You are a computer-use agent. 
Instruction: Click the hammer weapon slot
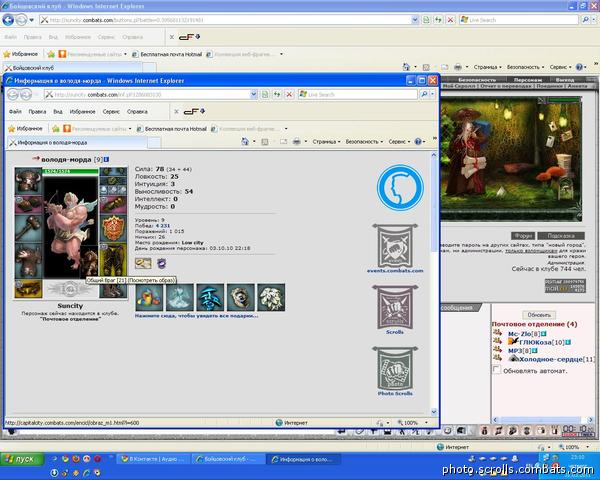coord(28,229)
